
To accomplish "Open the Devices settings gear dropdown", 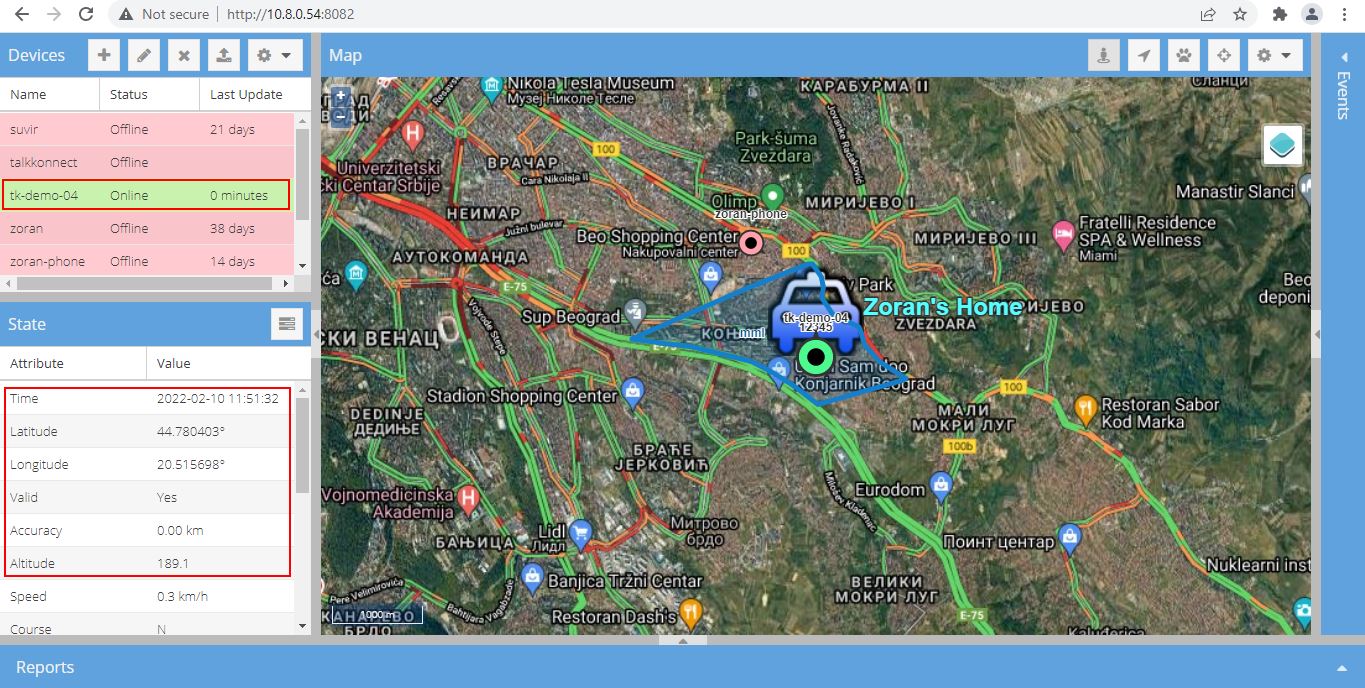I will click(x=274, y=56).
